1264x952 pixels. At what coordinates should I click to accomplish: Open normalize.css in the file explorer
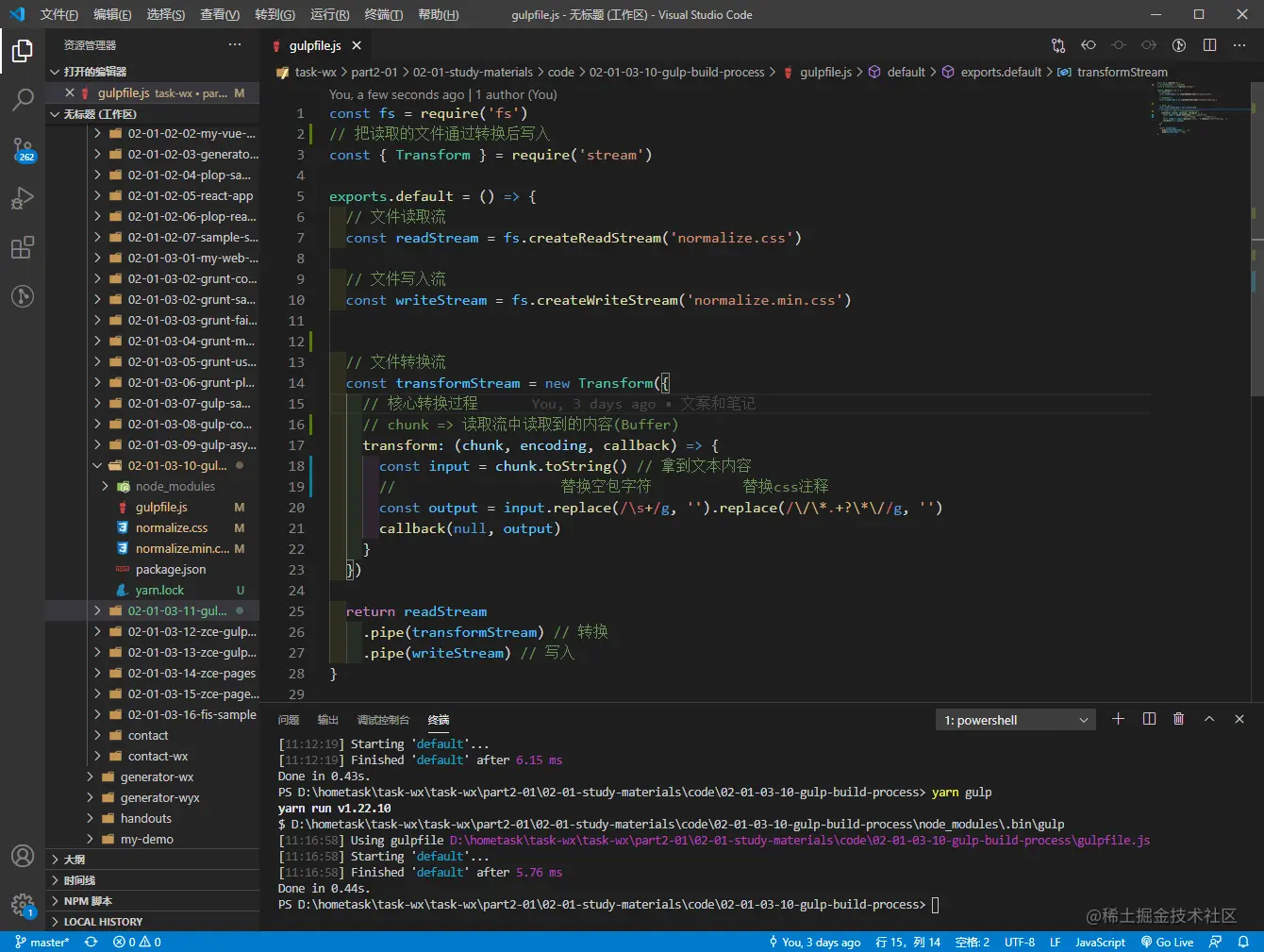171,528
